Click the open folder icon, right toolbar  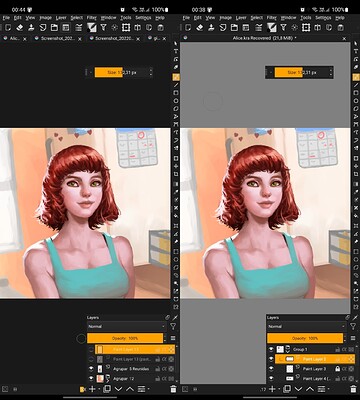point(234,27)
